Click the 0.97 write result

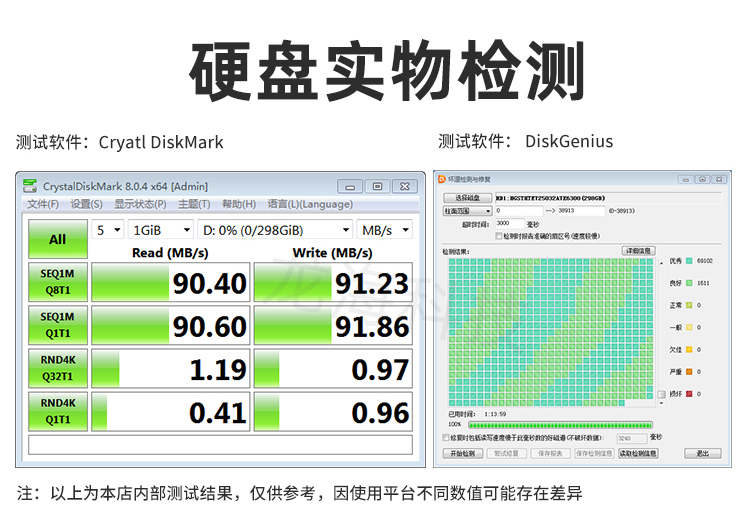[333, 368]
